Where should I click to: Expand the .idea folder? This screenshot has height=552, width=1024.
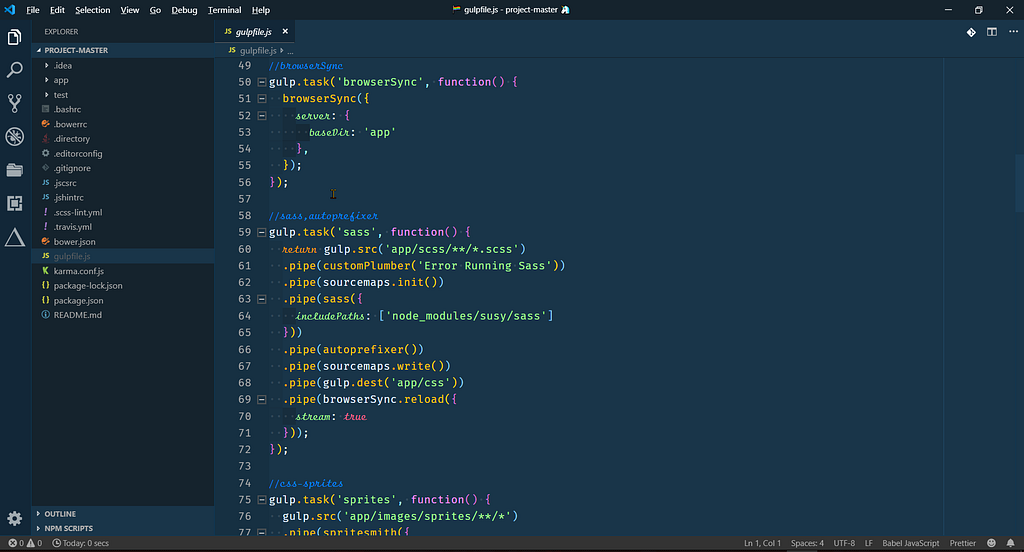(x=123, y=65)
